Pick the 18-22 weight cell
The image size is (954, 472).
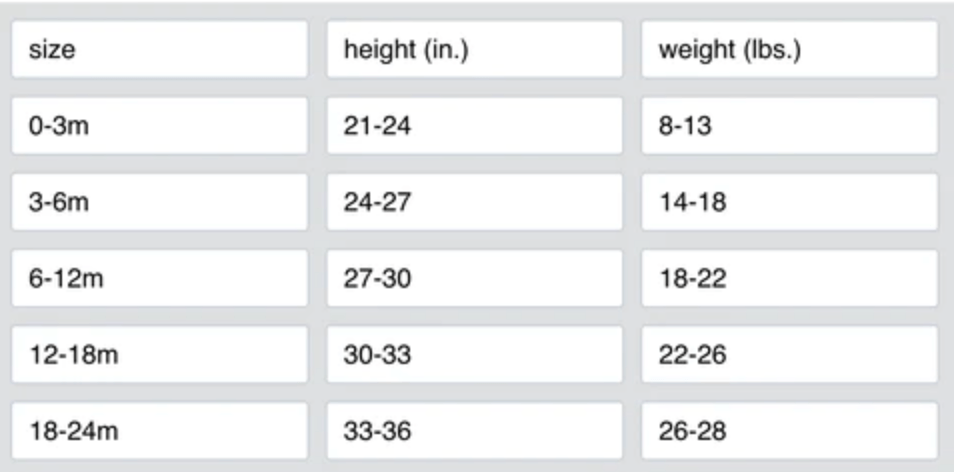click(789, 278)
